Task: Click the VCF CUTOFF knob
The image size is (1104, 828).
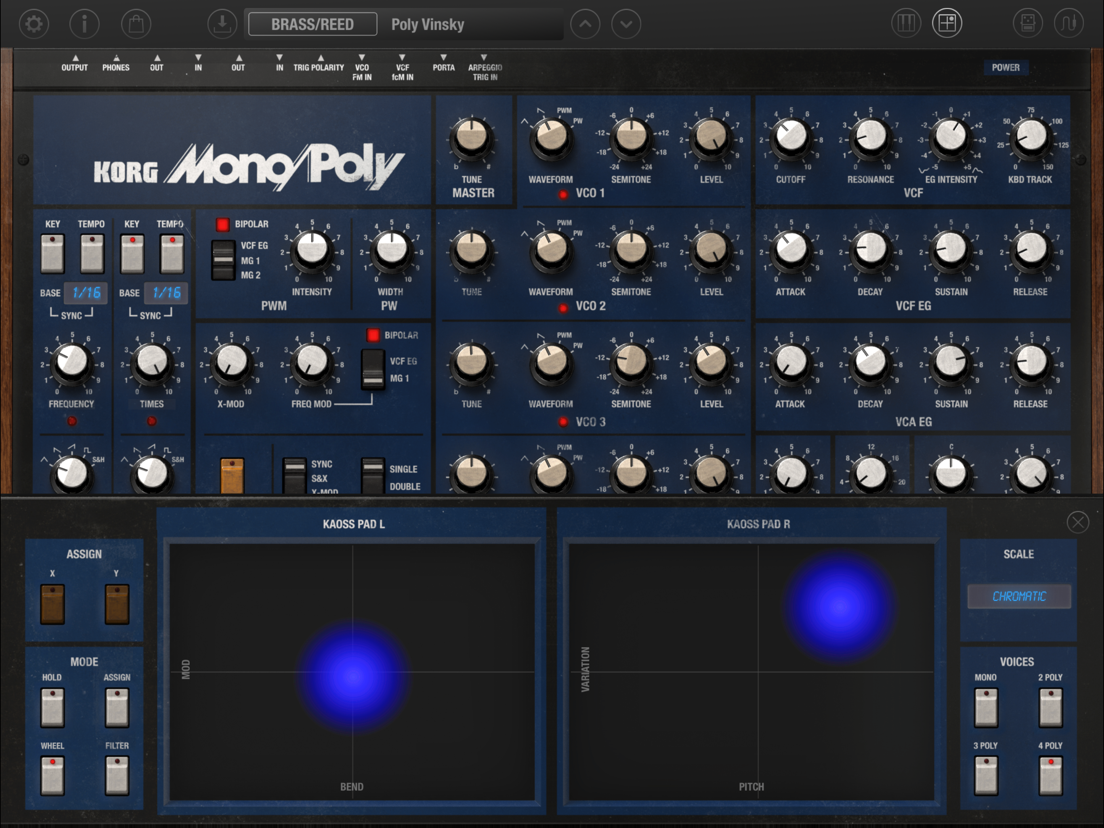Action: click(x=791, y=137)
